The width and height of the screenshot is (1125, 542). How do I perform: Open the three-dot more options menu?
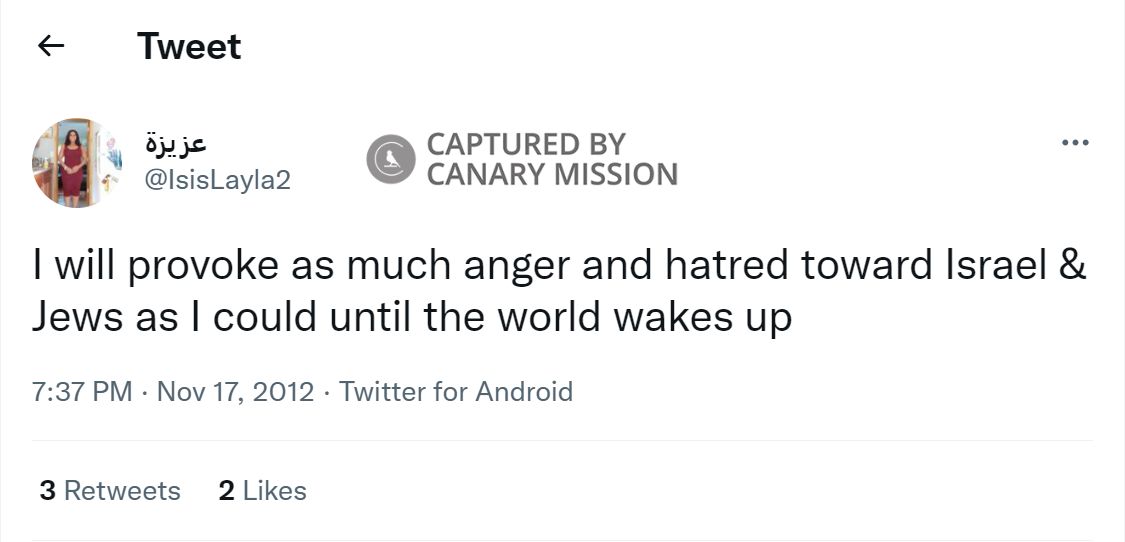pyautogui.click(x=1075, y=143)
